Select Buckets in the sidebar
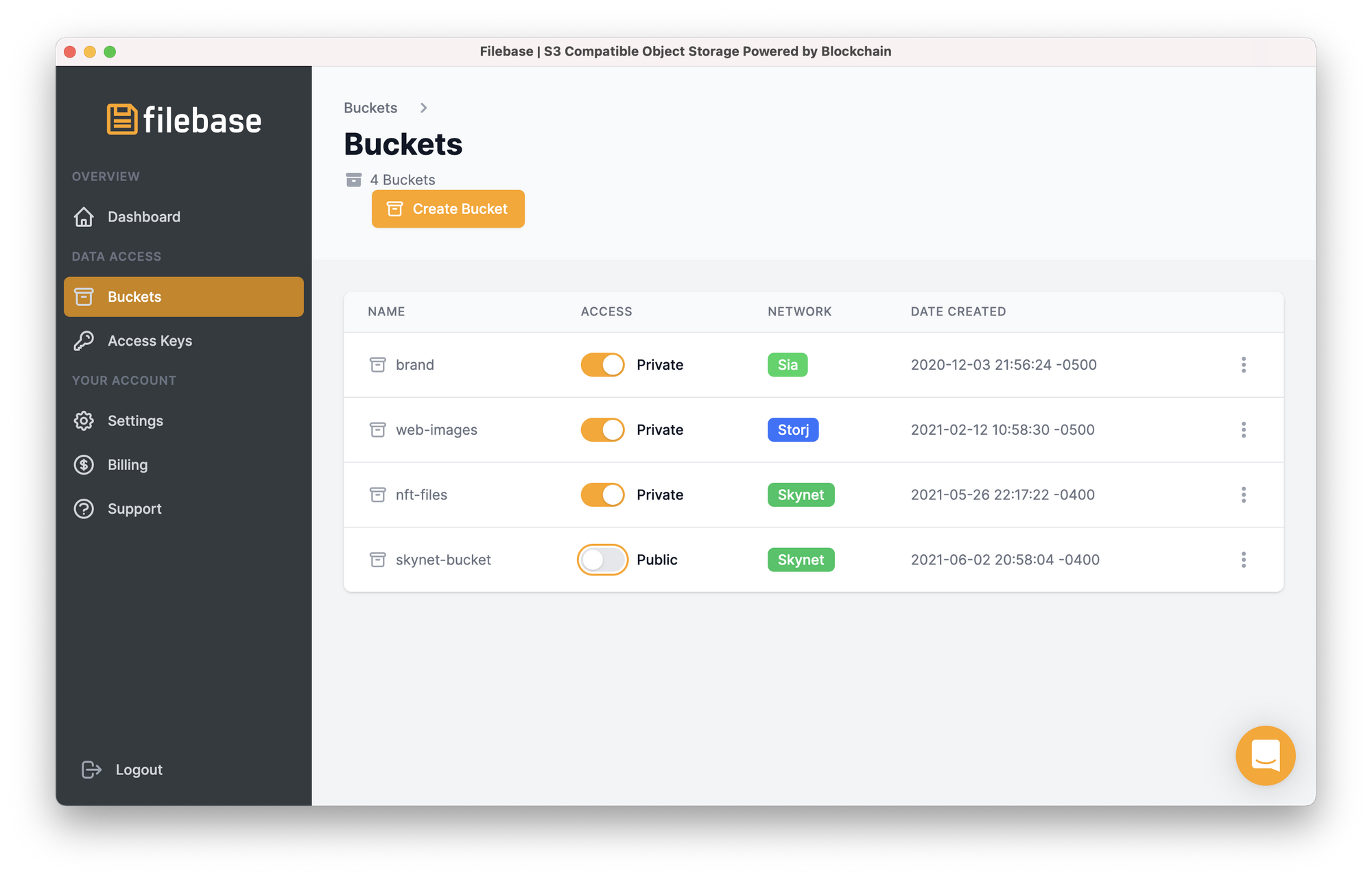The image size is (1372, 880). pos(184,297)
